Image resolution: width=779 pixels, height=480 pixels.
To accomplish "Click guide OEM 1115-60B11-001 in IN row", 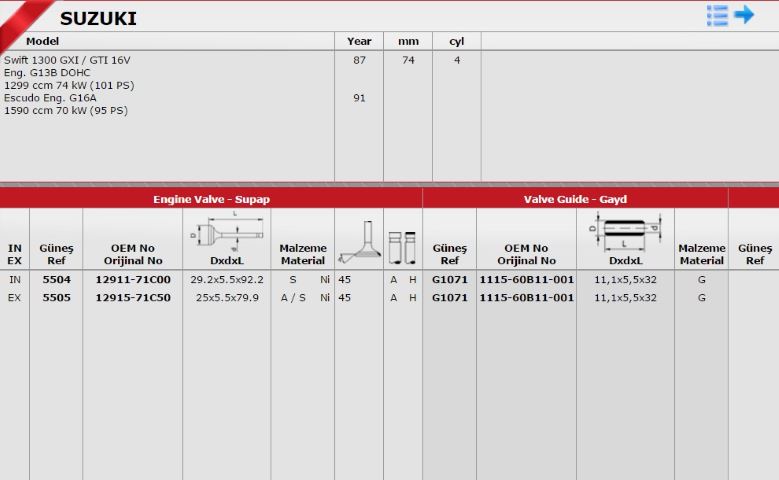I will coord(527,279).
